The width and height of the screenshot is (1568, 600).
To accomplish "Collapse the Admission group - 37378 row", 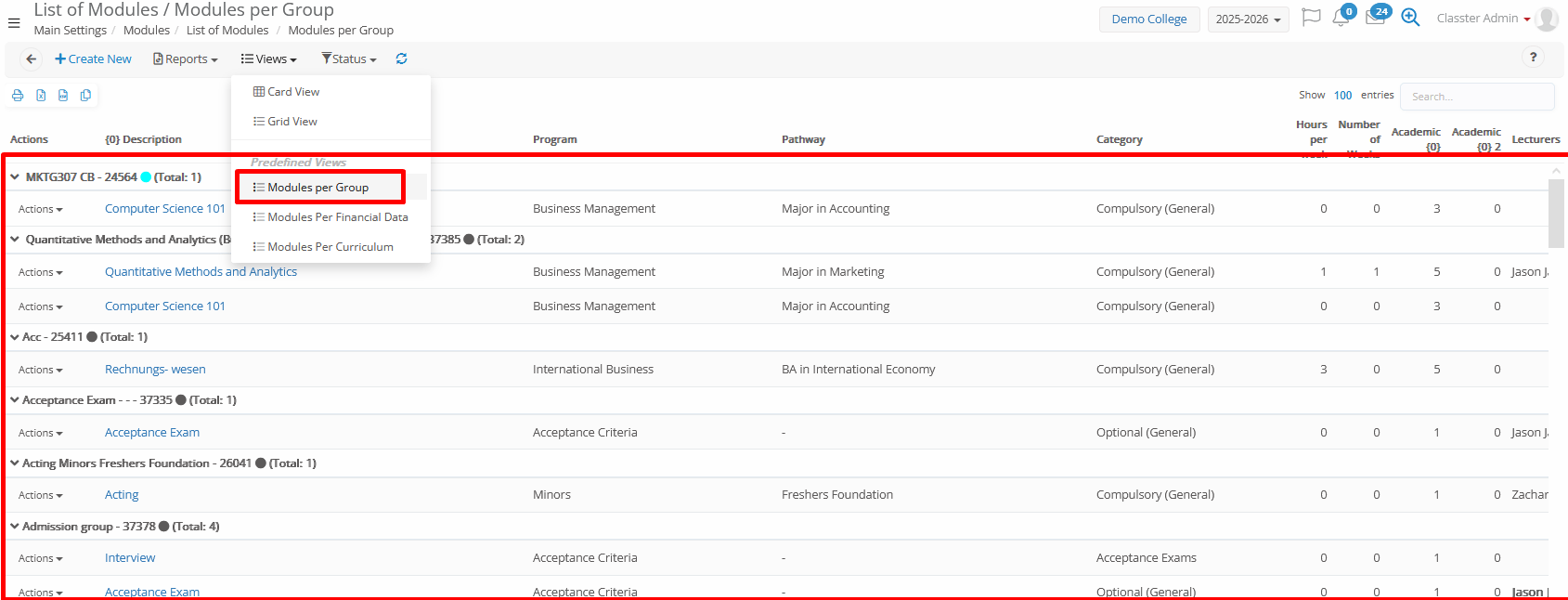I will pyautogui.click(x=15, y=527).
